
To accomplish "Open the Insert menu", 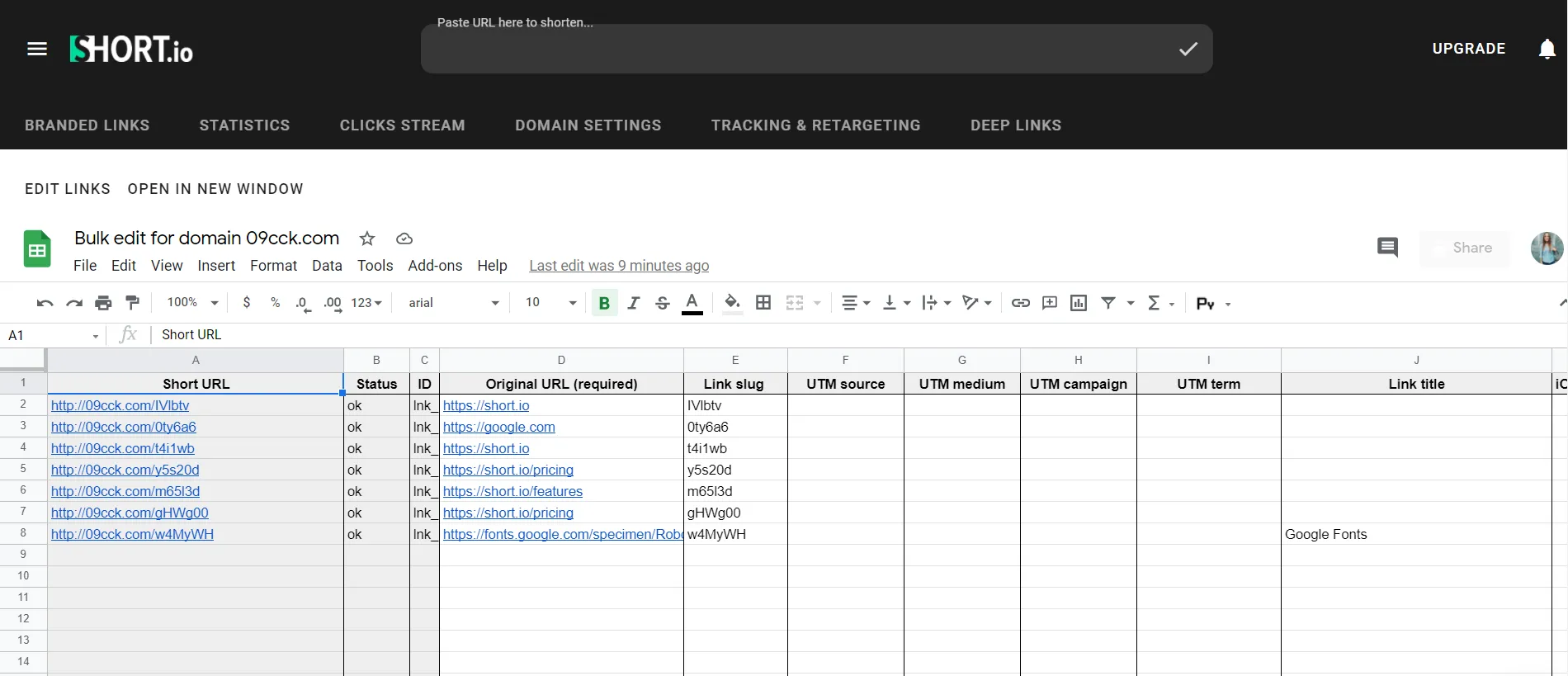I will (x=216, y=266).
